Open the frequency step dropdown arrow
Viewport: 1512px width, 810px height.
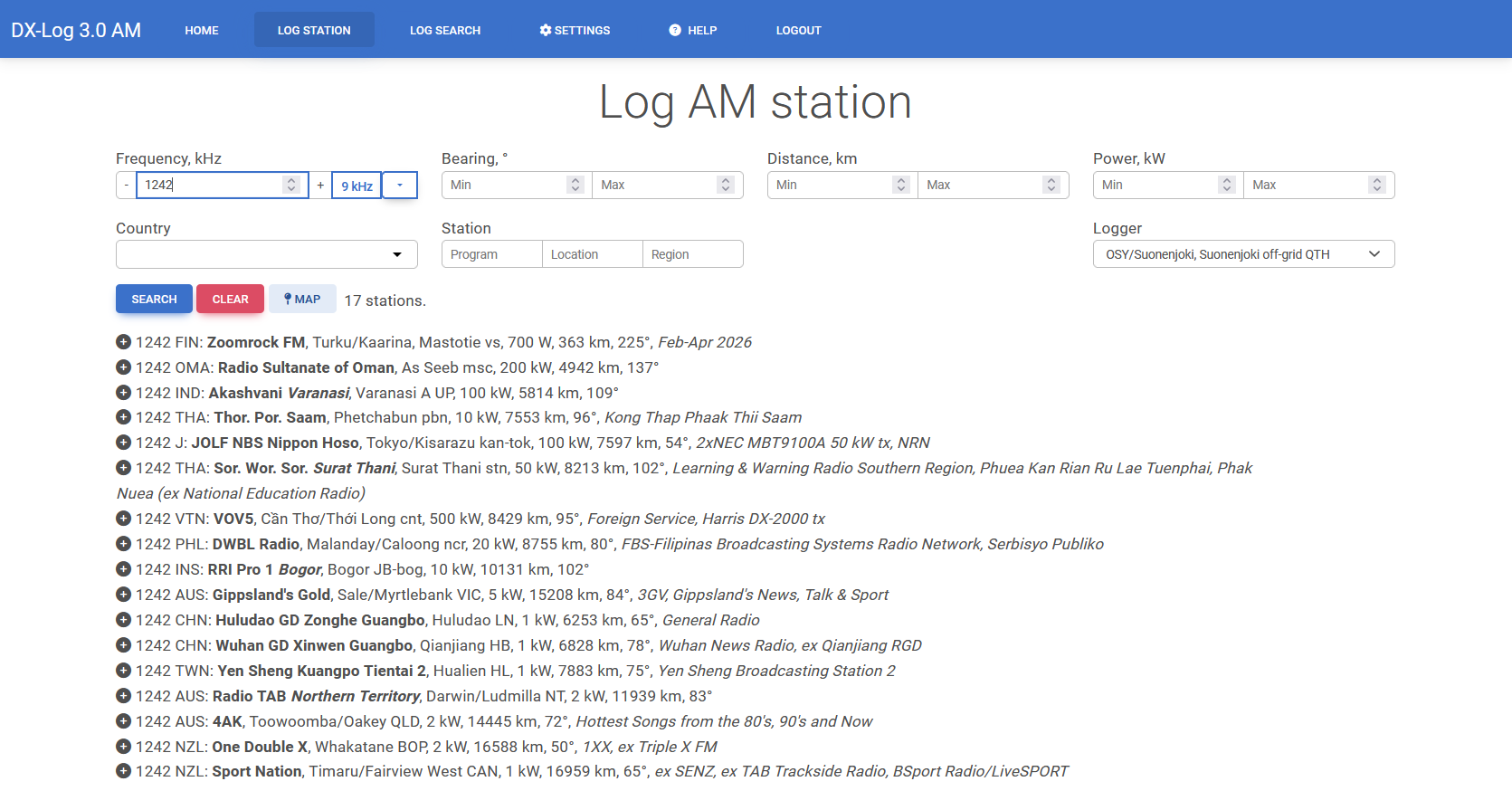point(400,186)
